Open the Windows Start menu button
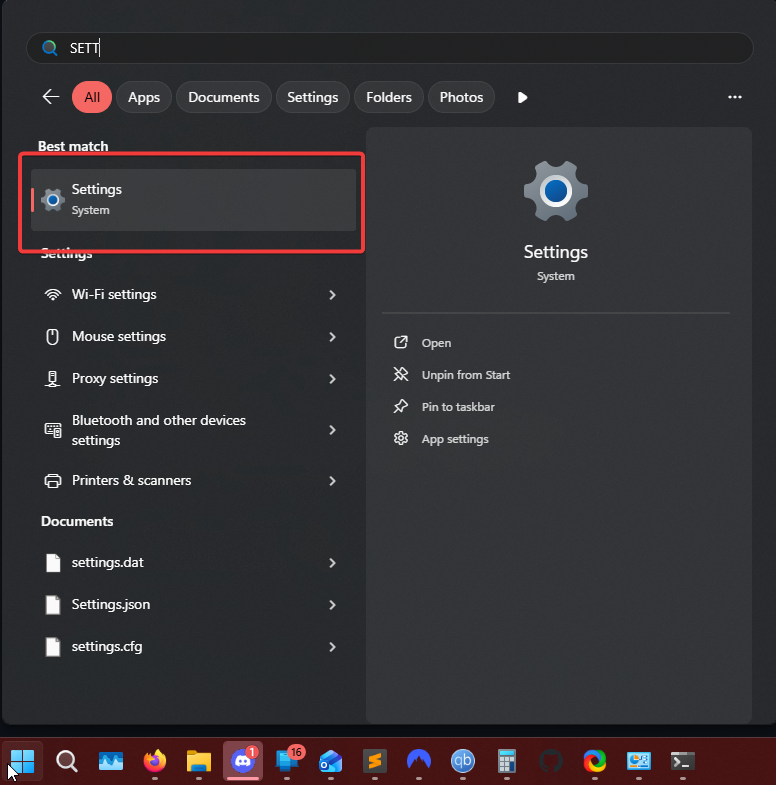 (x=22, y=761)
